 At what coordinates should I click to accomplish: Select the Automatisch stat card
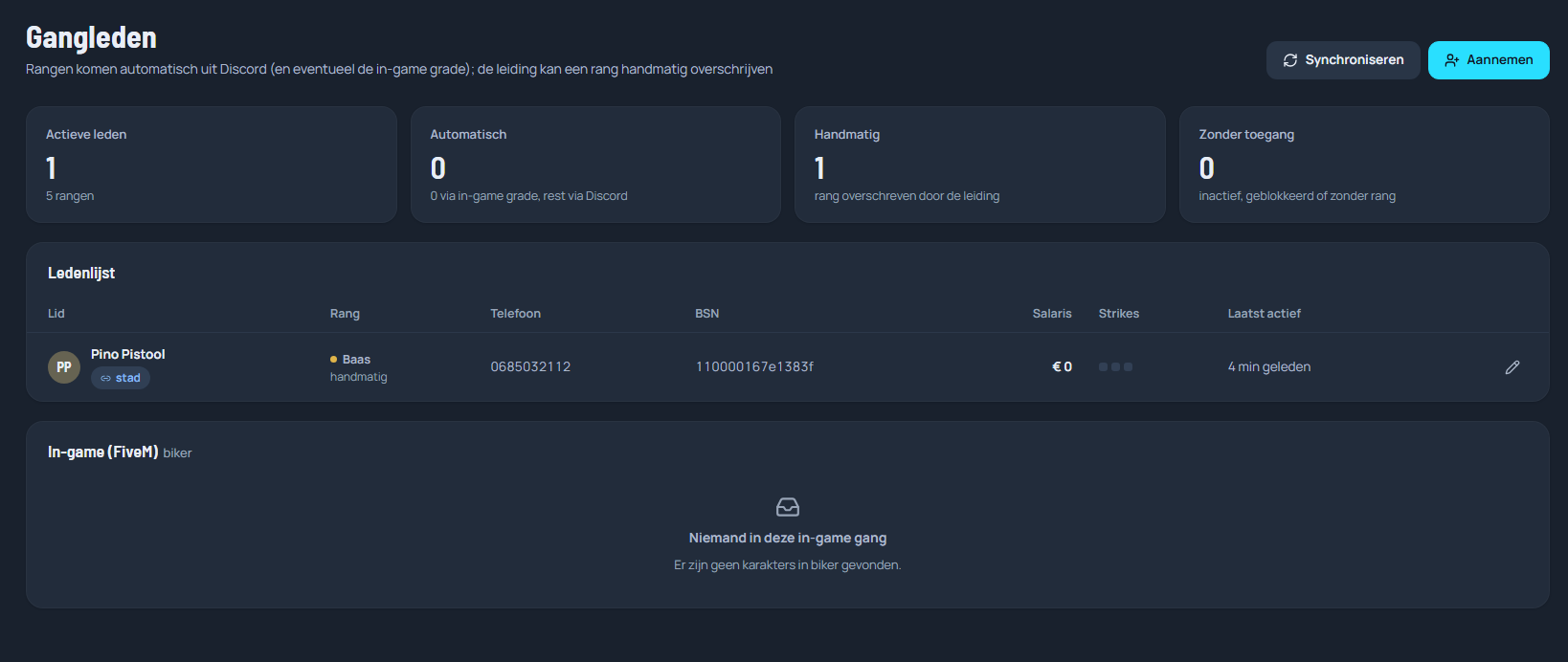pyautogui.click(x=595, y=165)
